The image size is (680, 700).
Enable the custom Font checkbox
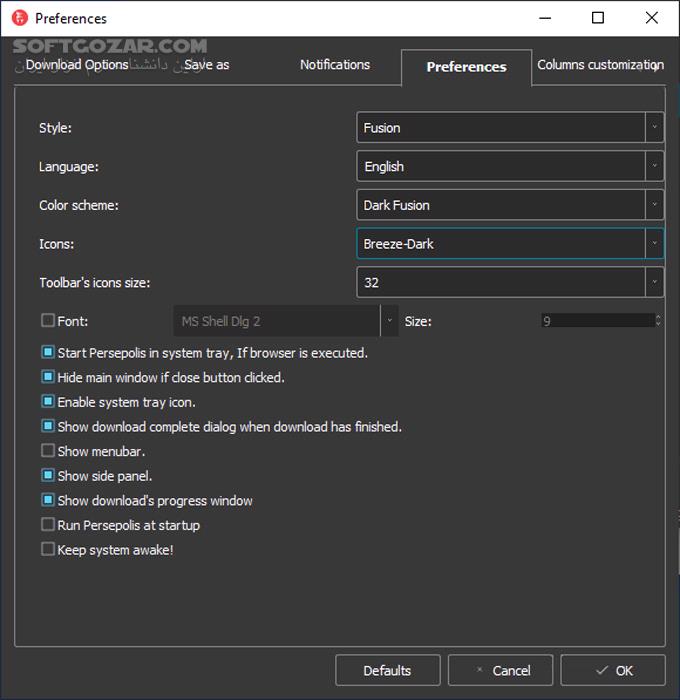pyautogui.click(x=48, y=321)
